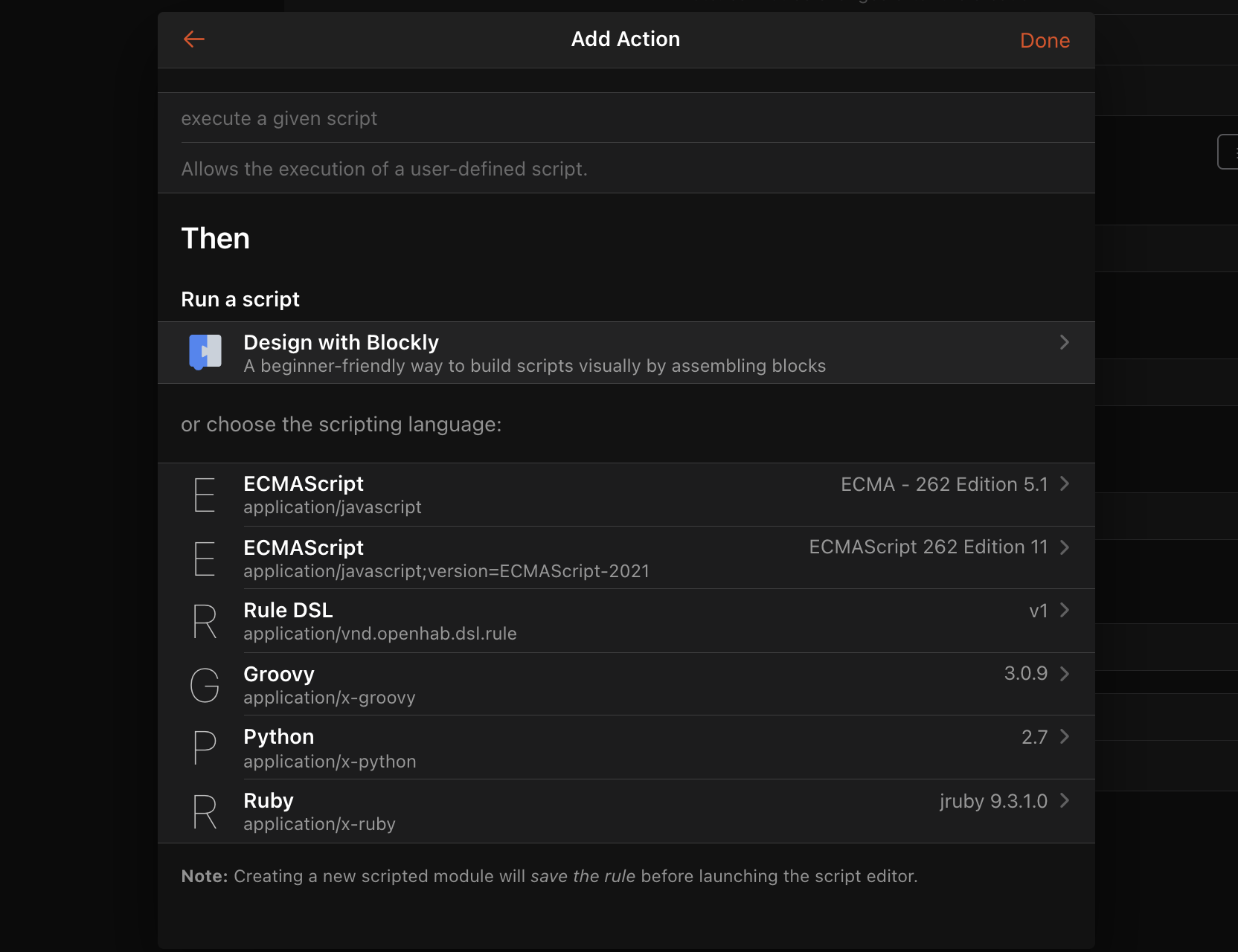Expand ECMAScript 262 Edition 11 chevron
The height and width of the screenshot is (952, 1238).
[x=1064, y=547]
